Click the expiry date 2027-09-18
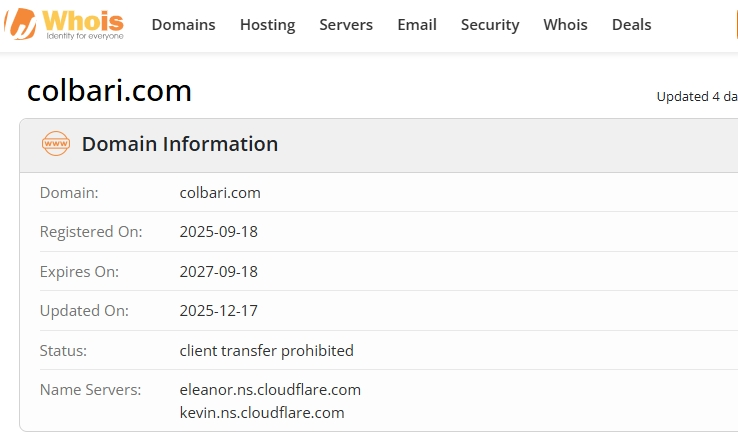The height and width of the screenshot is (436, 738). click(x=218, y=272)
